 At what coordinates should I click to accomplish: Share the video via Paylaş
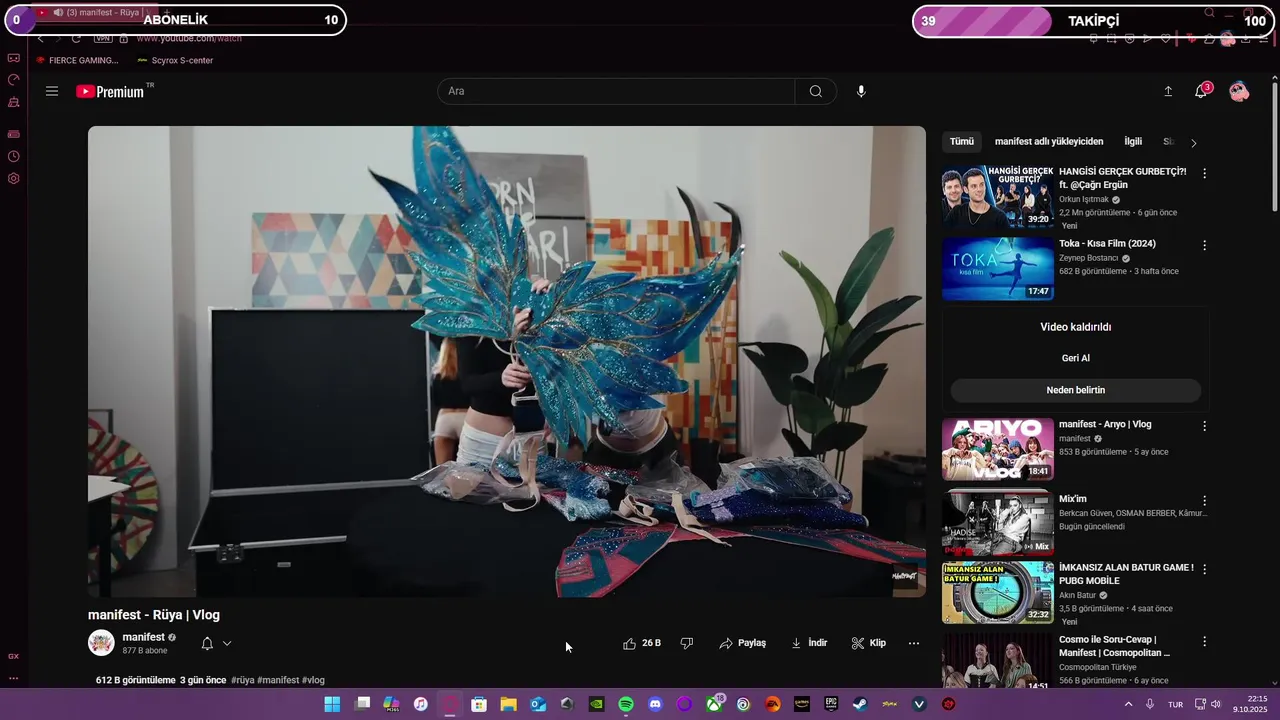click(742, 643)
